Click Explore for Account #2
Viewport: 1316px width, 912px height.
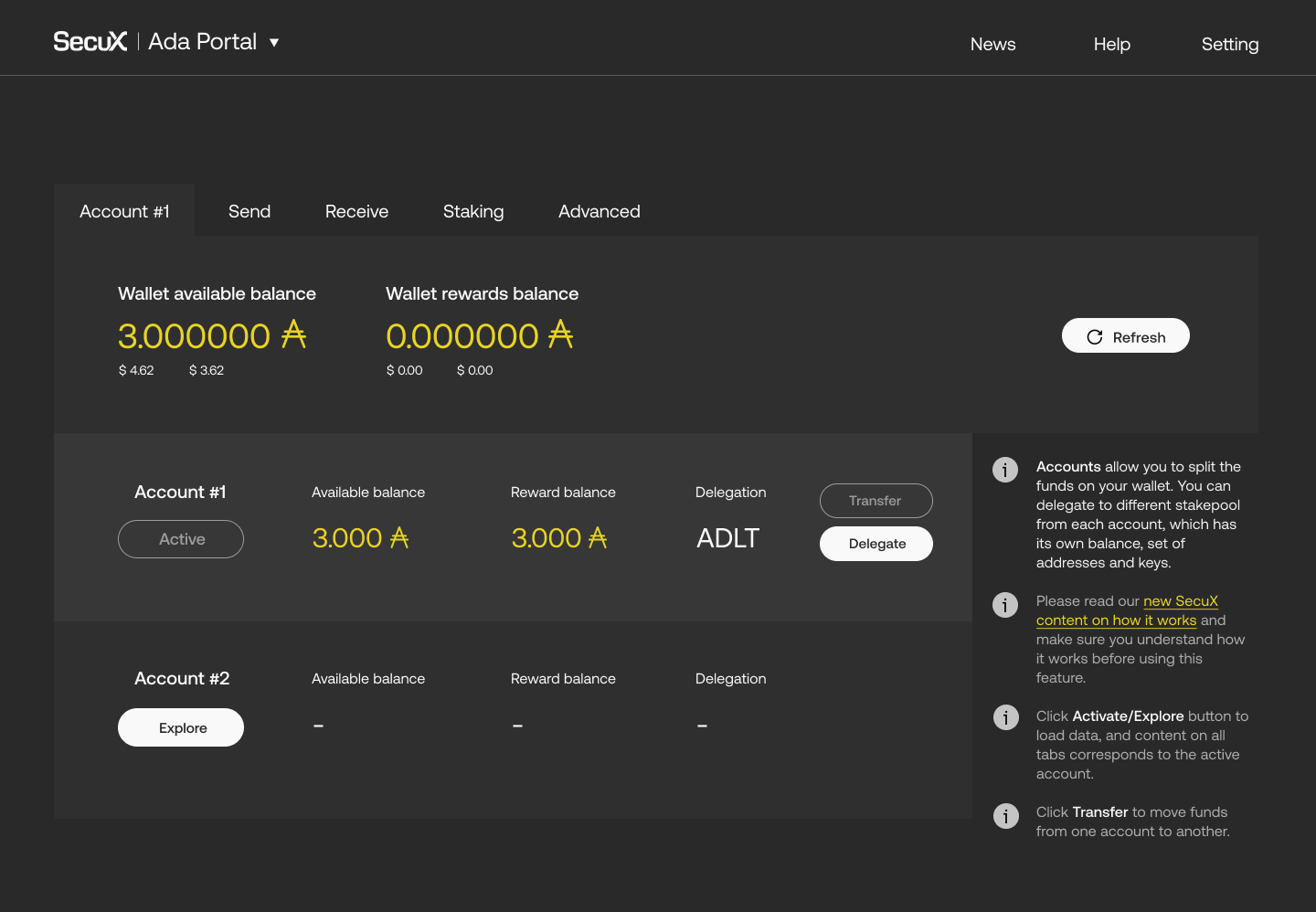coord(181,727)
